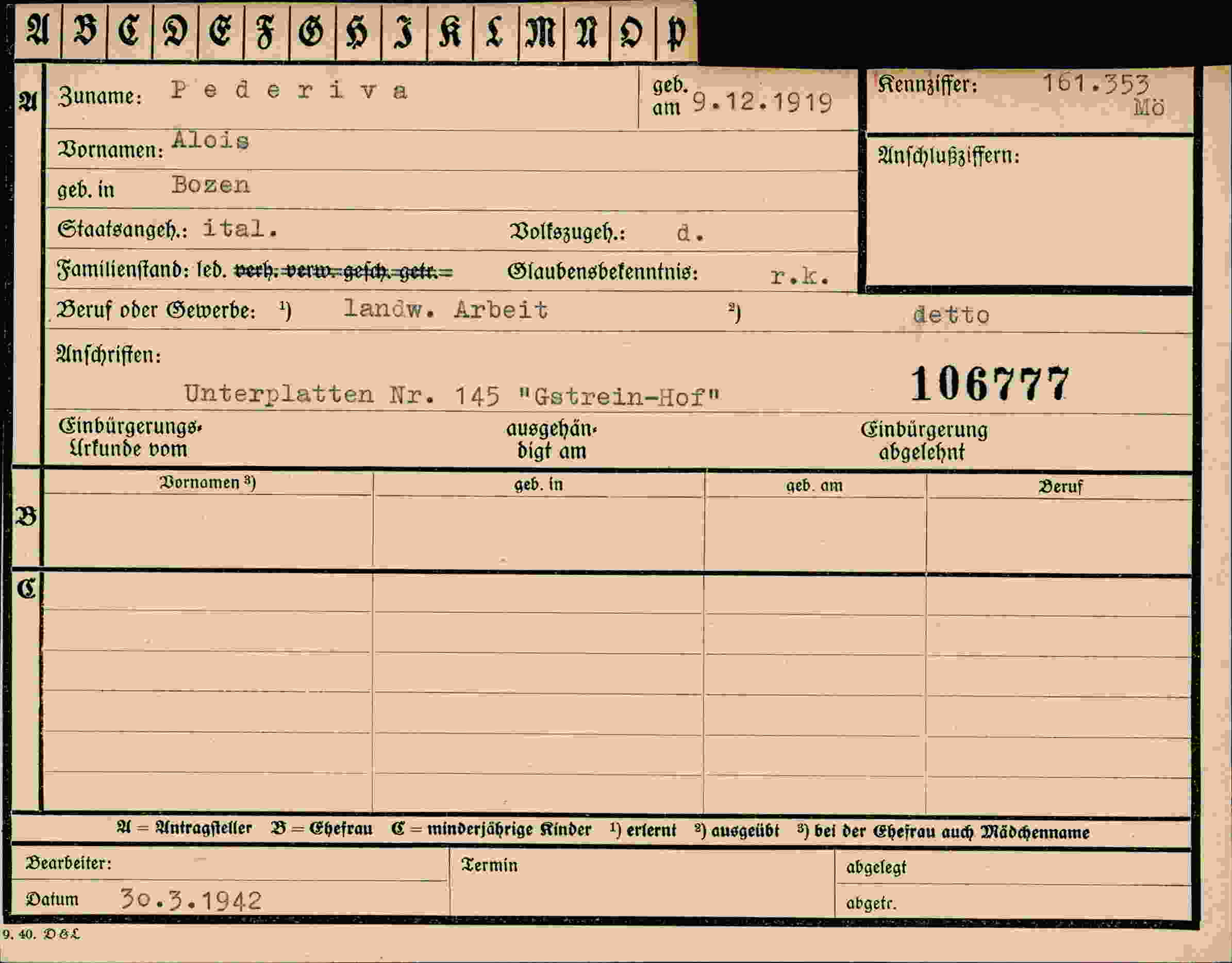This screenshot has width=1232, height=963.
Task: Select the letter N index tab
Action: click(587, 31)
